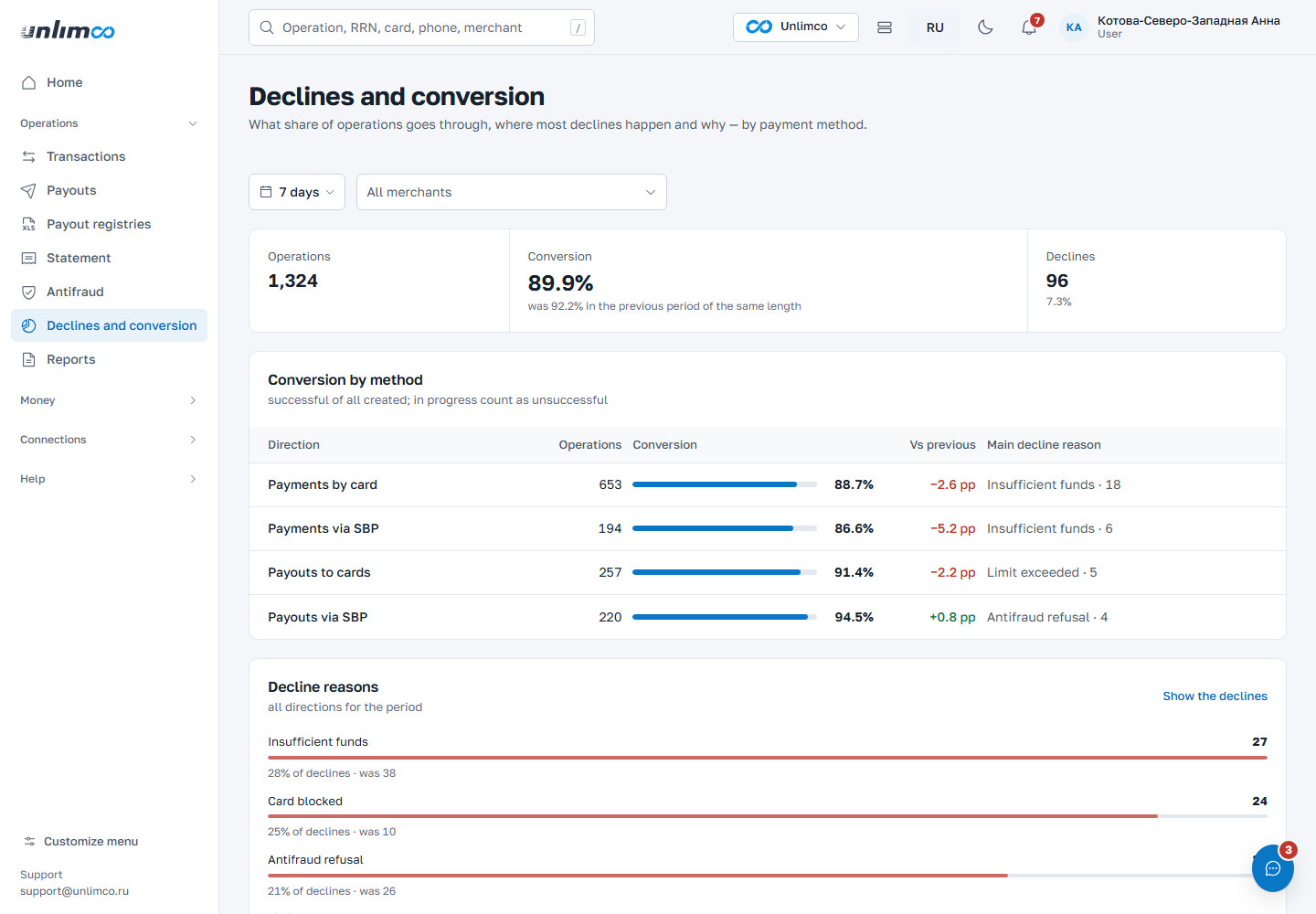Screen dimensions: 1316x914
Task: Click the Payouts to cards row
Action: [x=768, y=573]
